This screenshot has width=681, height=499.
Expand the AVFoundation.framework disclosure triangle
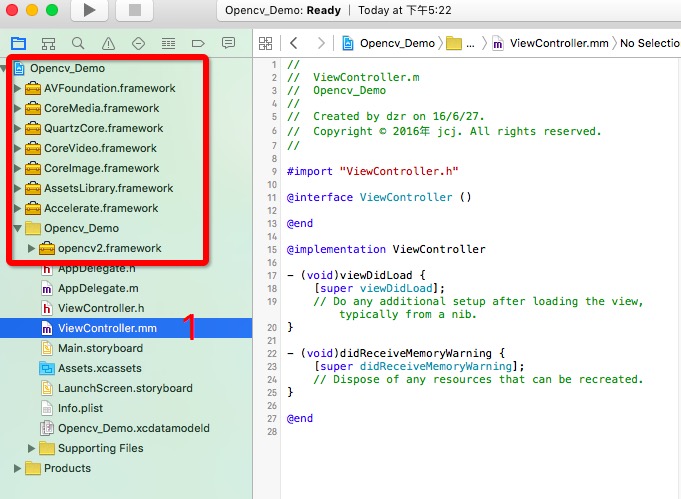click(17, 88)
